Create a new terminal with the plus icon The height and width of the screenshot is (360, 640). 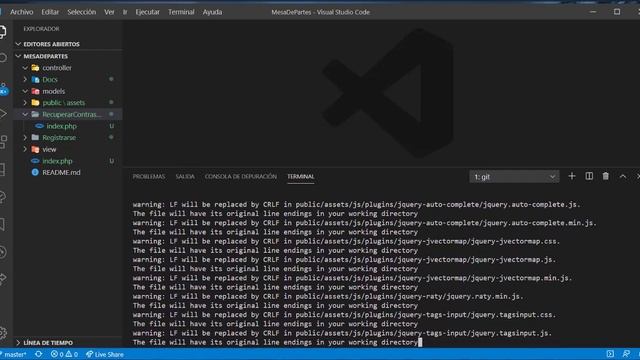click(x=571, y=176)
